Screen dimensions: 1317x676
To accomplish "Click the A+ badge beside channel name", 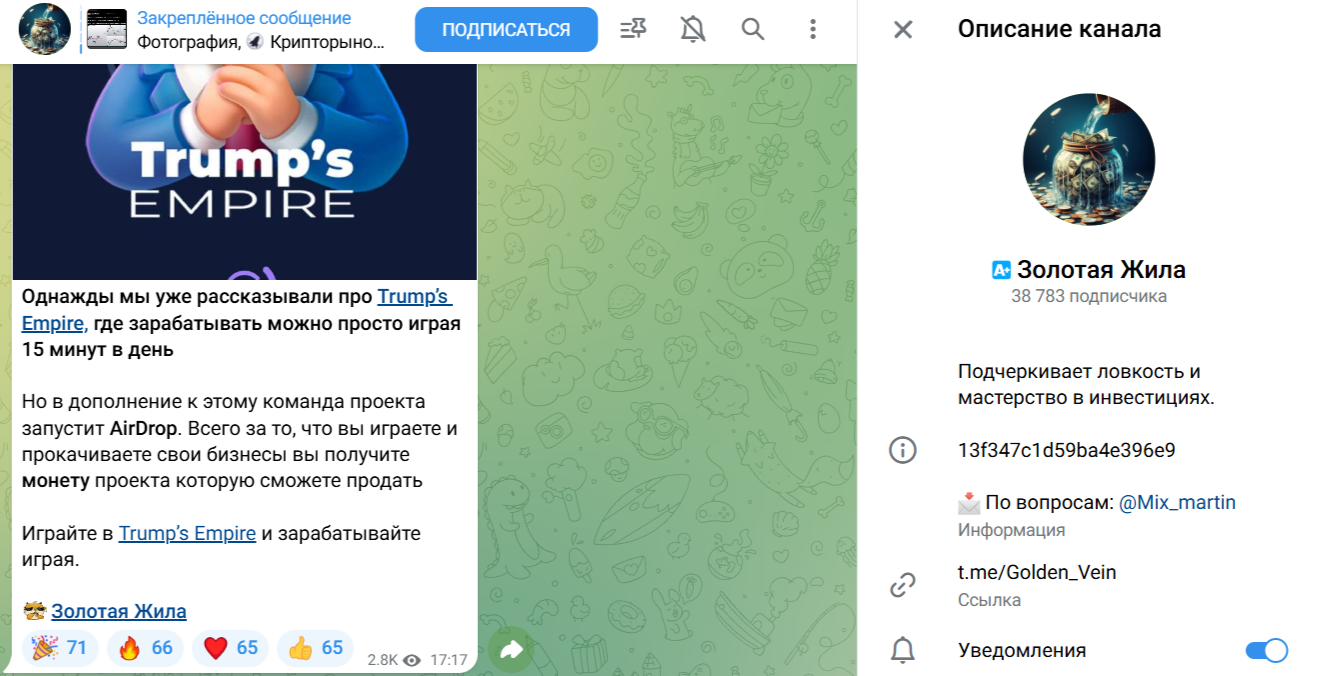I will pyautogui.click(x=1001, y=270).
